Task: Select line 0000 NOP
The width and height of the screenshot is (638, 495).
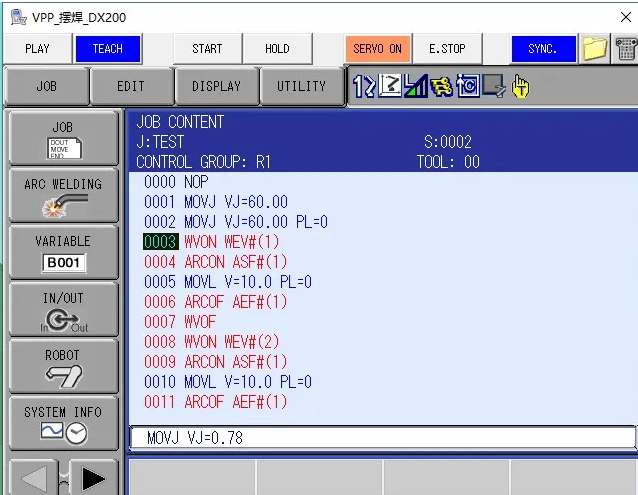Action: click(176, 182)
